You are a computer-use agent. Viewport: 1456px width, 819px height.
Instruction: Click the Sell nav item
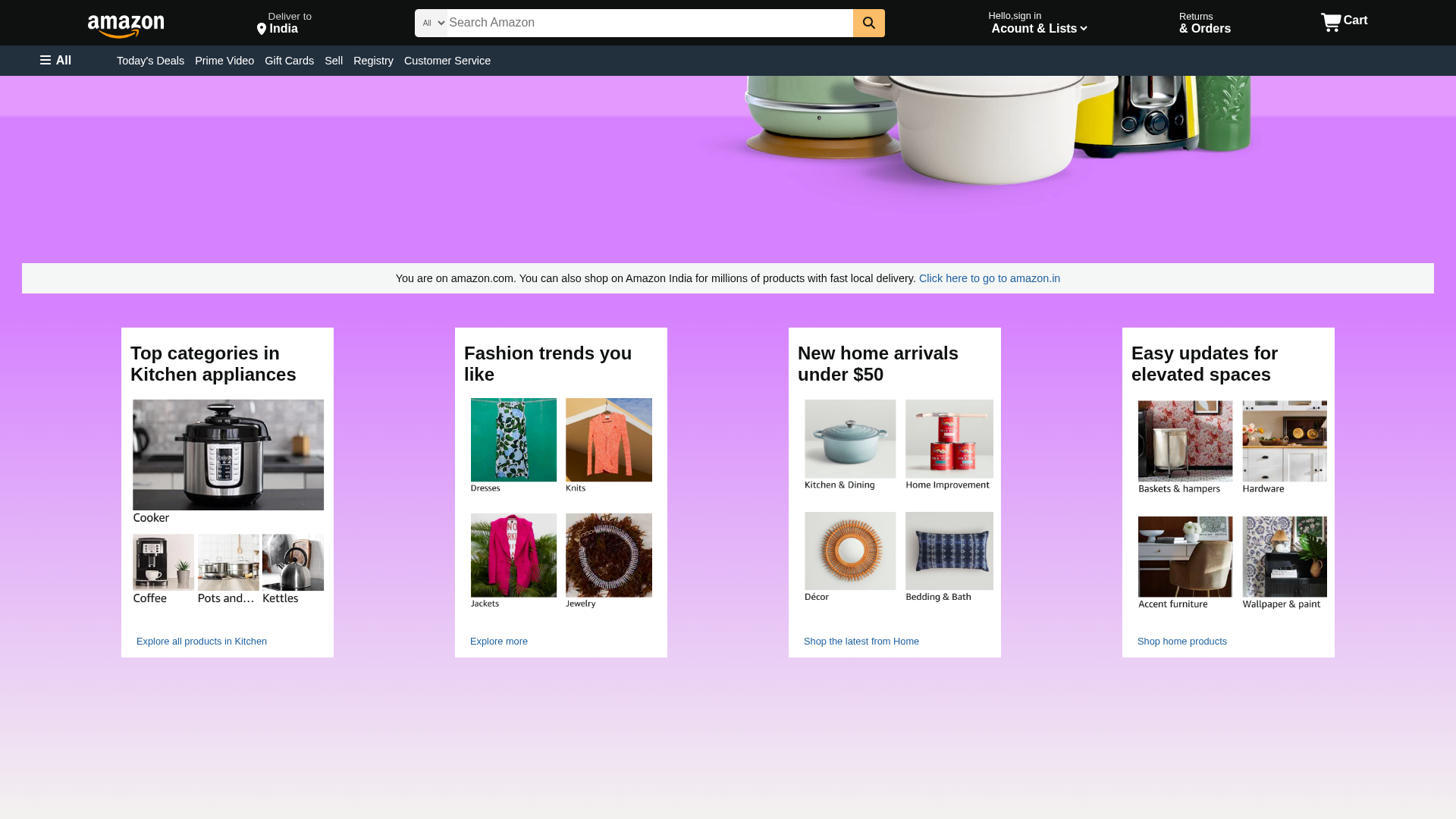click(334, 61)
